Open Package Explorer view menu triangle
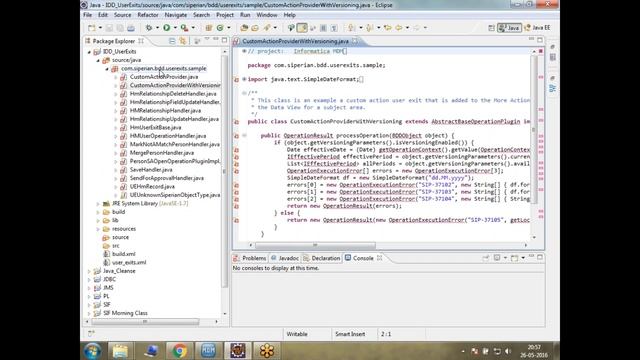The height and width of the screenshot is (360, 640). (207, 40)
